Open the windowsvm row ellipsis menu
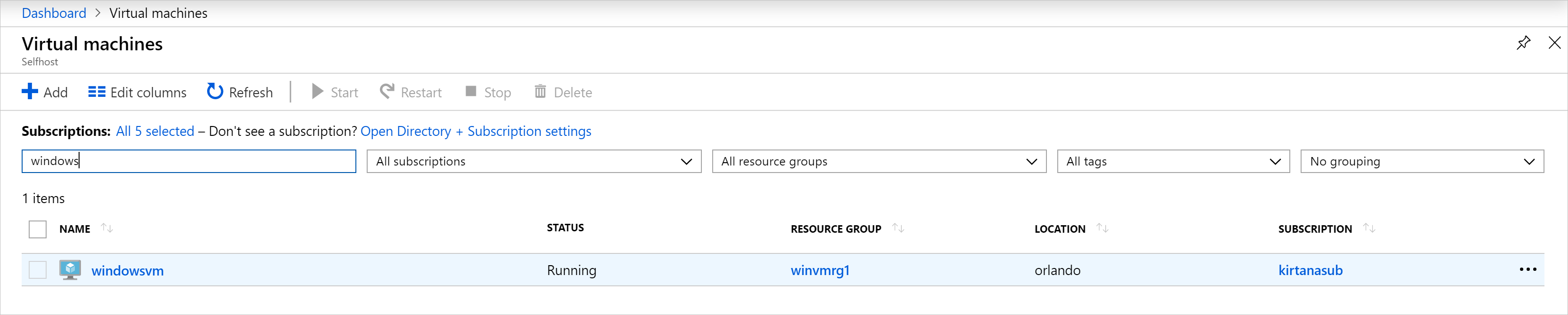 [x=1528, y=270]
